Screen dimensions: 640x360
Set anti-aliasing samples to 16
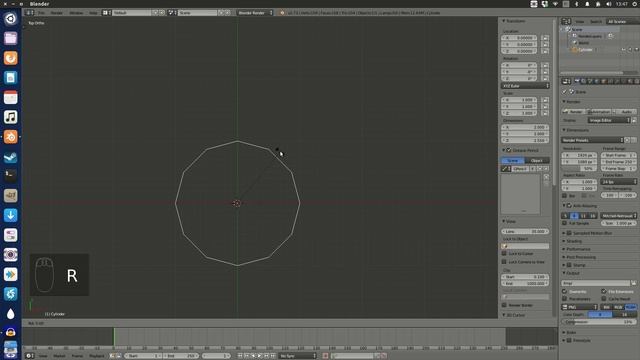tap(592, 216)
